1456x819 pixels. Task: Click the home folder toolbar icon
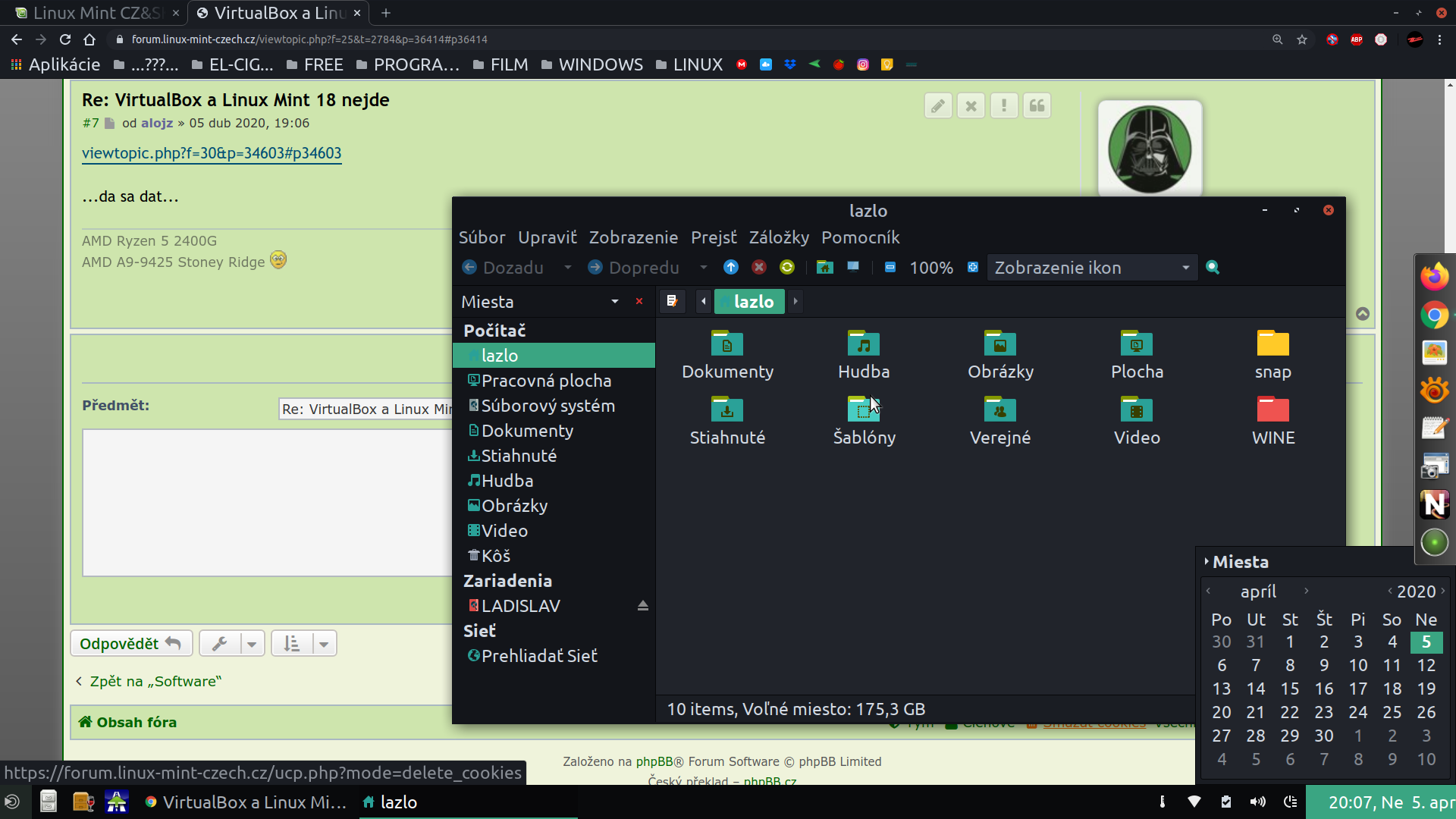824,267
